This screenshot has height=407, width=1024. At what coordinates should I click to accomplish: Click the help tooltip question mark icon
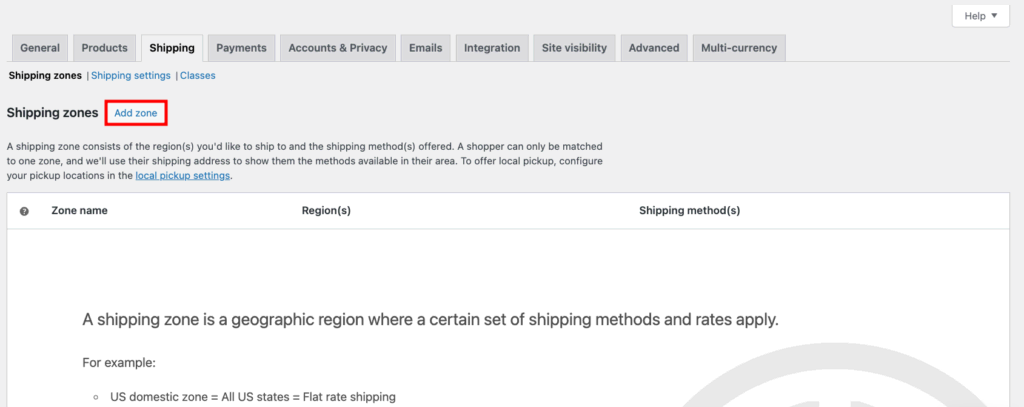pyautogui.click(x=24, y=211)
